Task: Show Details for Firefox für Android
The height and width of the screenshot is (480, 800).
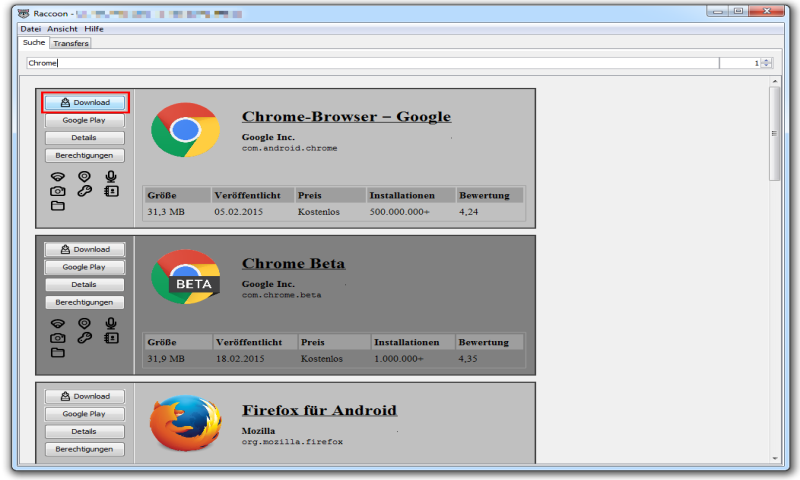Action: point(85,432)
